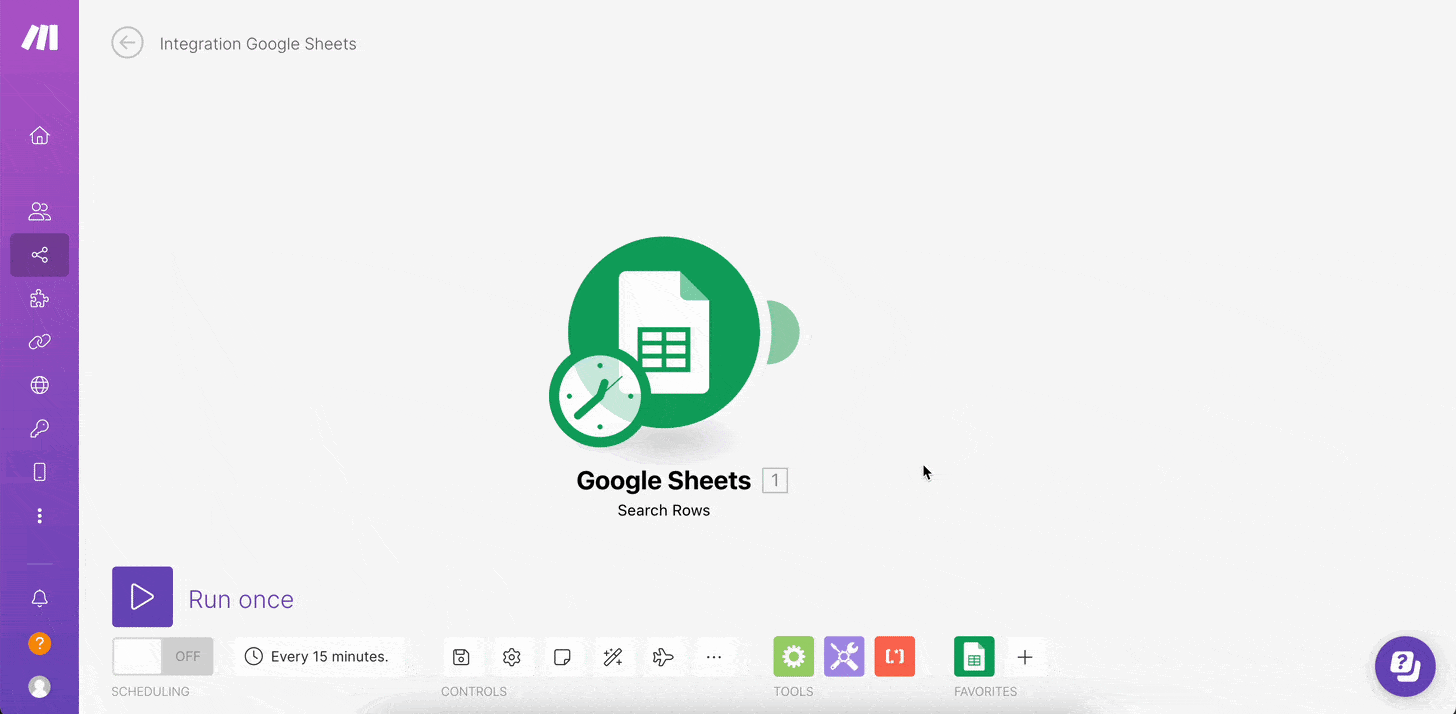Open Notes sticky note icon

click(562, 657)
